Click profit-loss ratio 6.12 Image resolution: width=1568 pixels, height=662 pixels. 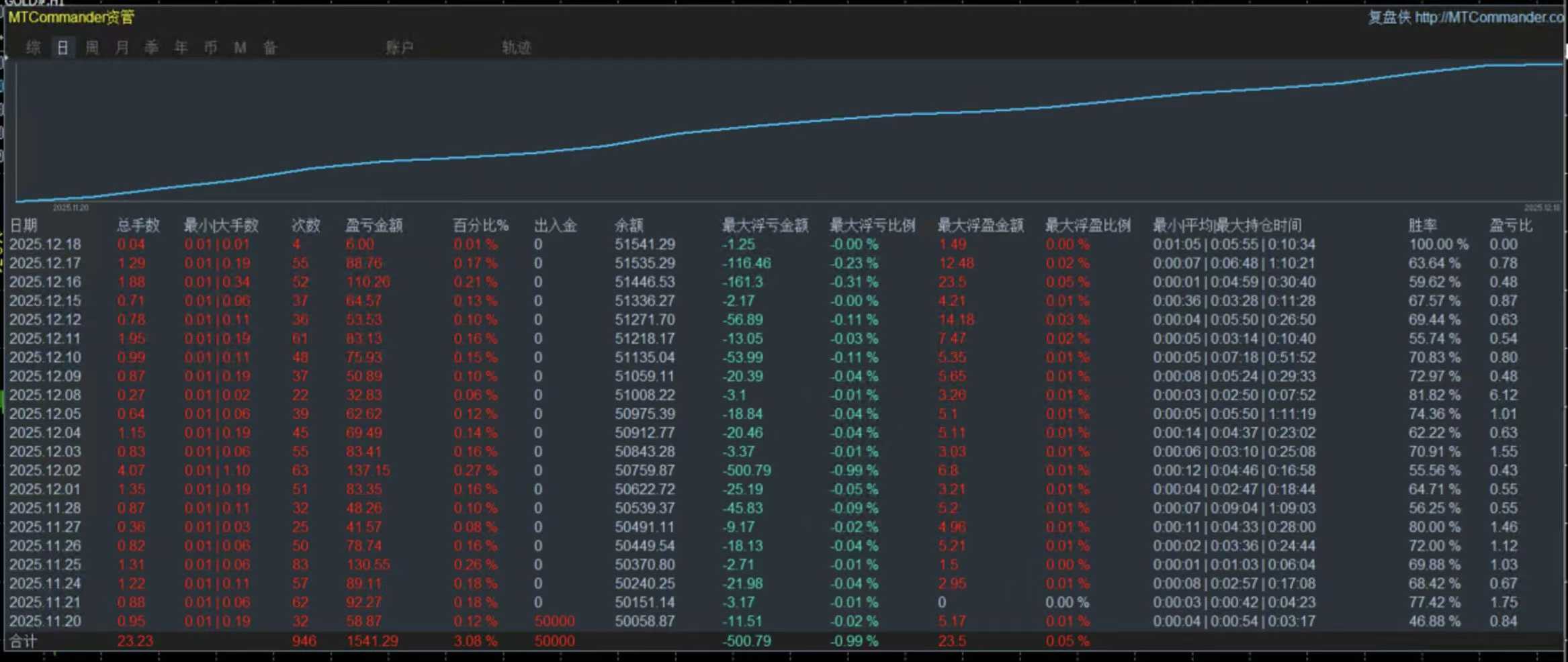coord(1504,395)
